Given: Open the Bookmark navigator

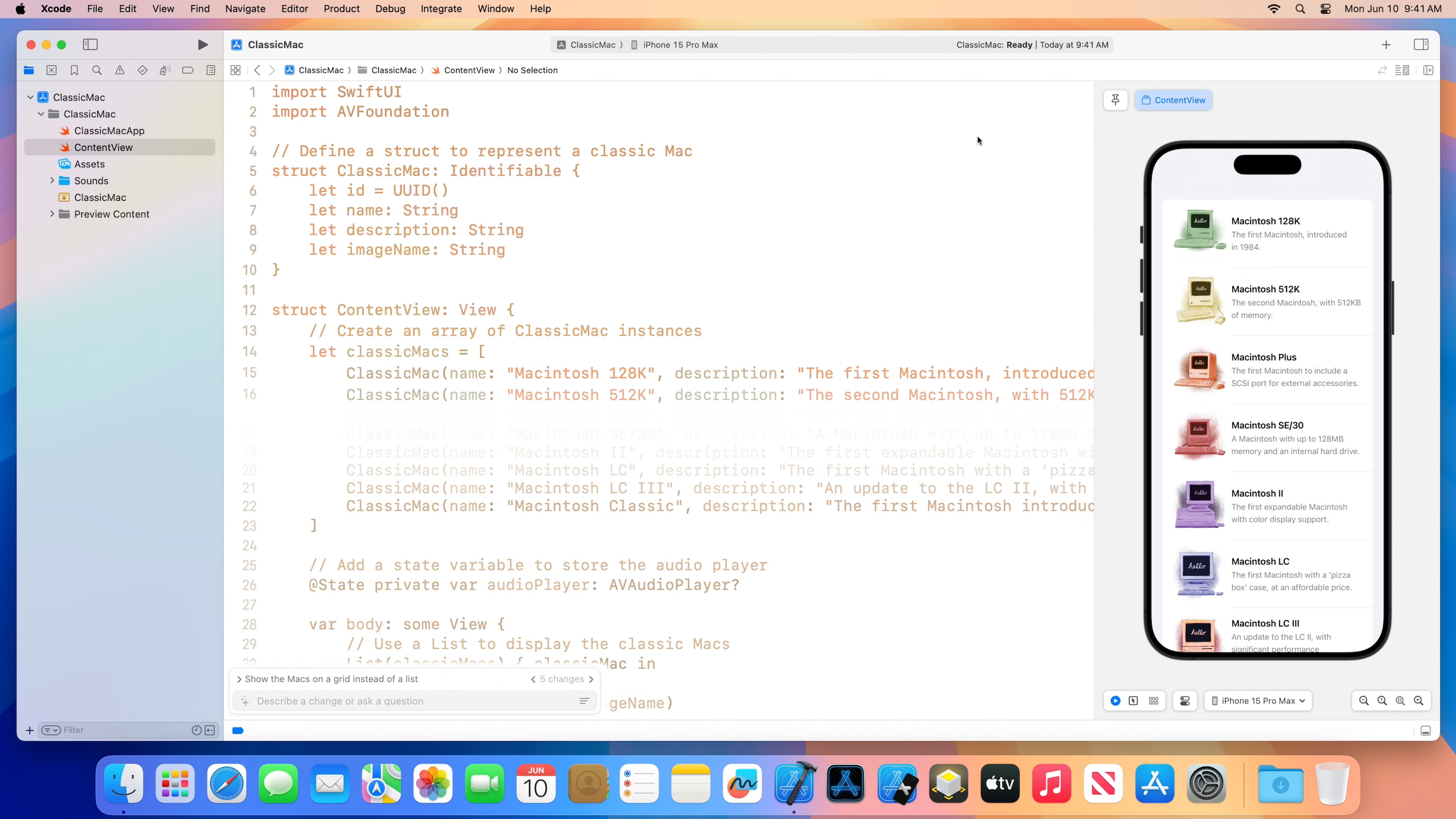Looking at the screenshot, I should [75, 70].
